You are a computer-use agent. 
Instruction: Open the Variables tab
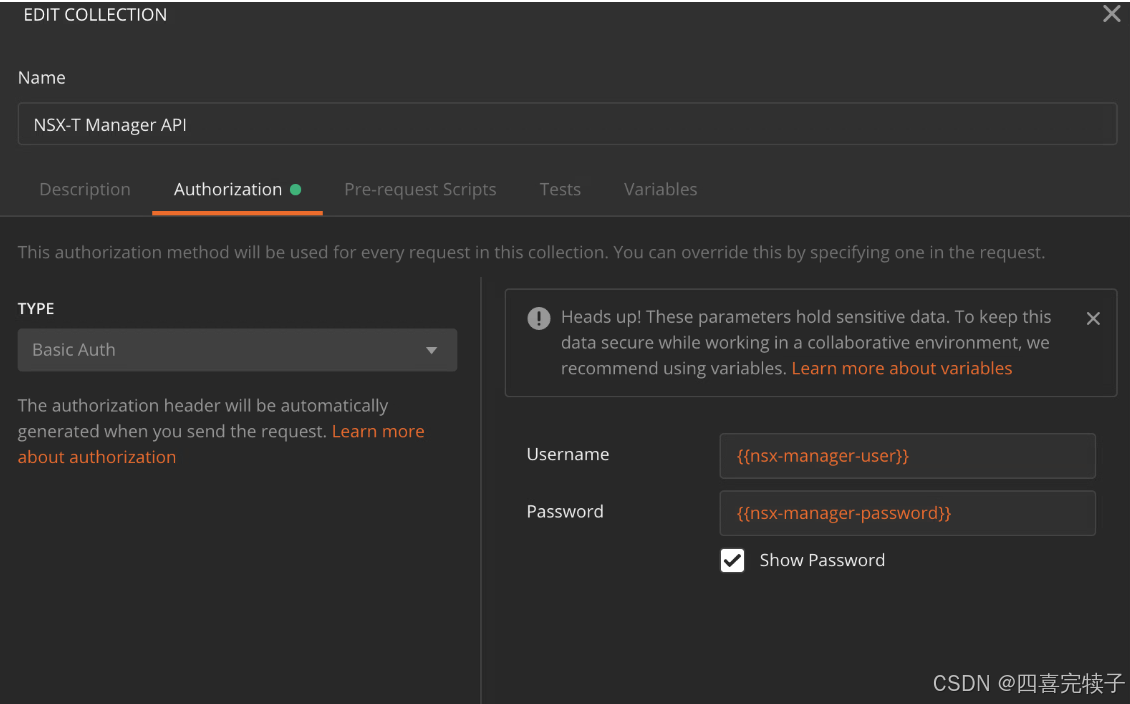pos(660,190)
